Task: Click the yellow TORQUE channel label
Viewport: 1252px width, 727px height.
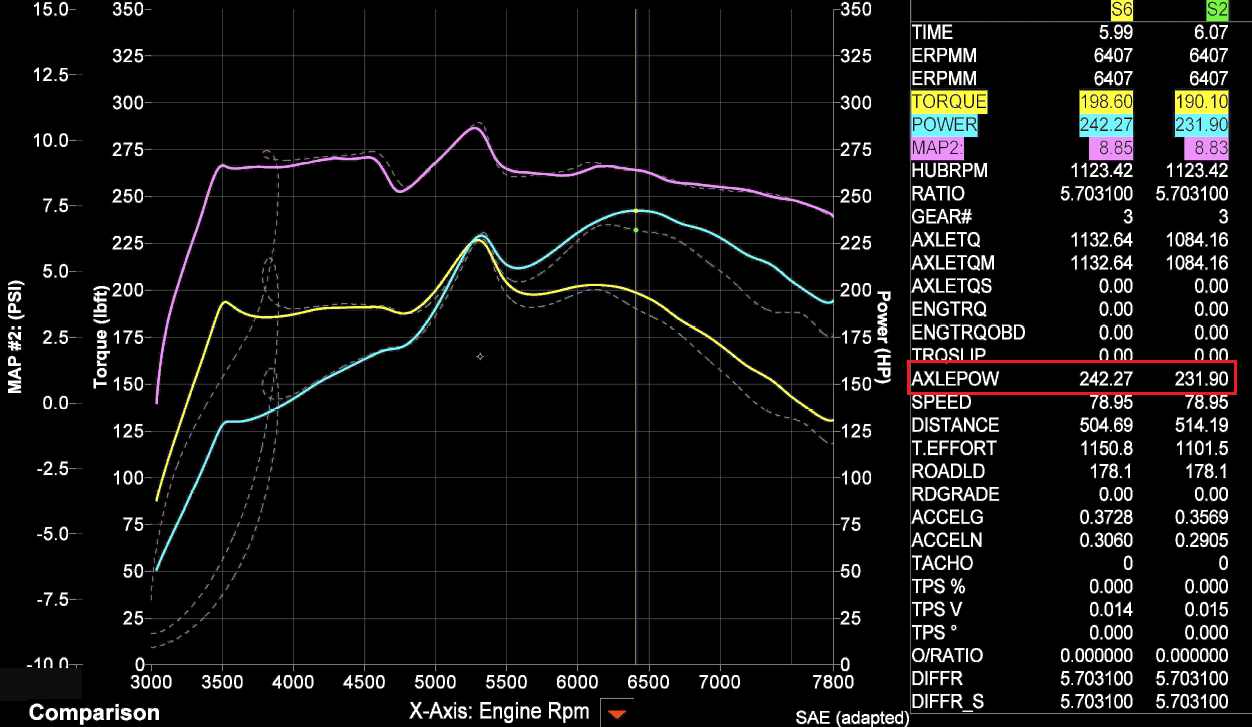Action: click(949, 102)
